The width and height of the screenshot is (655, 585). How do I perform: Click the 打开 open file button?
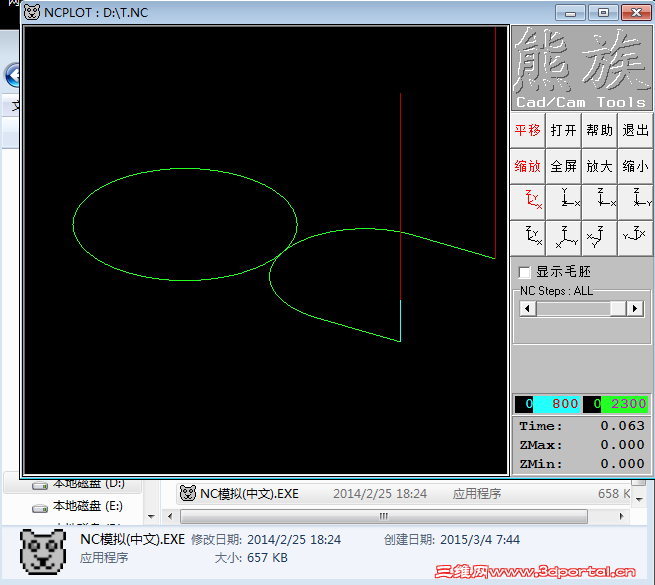pyautogui.click(x=564, y=130)
